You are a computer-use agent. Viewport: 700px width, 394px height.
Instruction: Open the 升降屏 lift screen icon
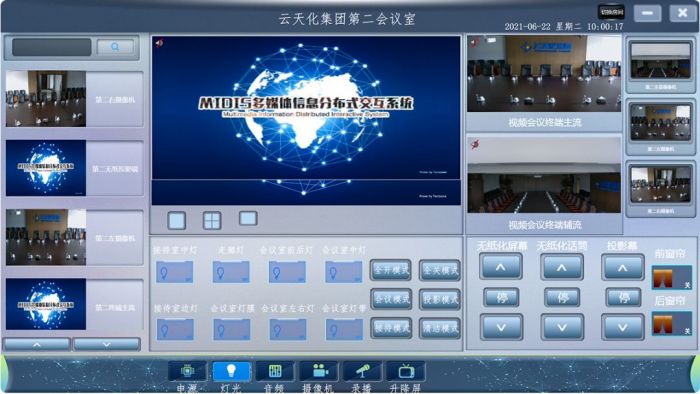point(406,371)
